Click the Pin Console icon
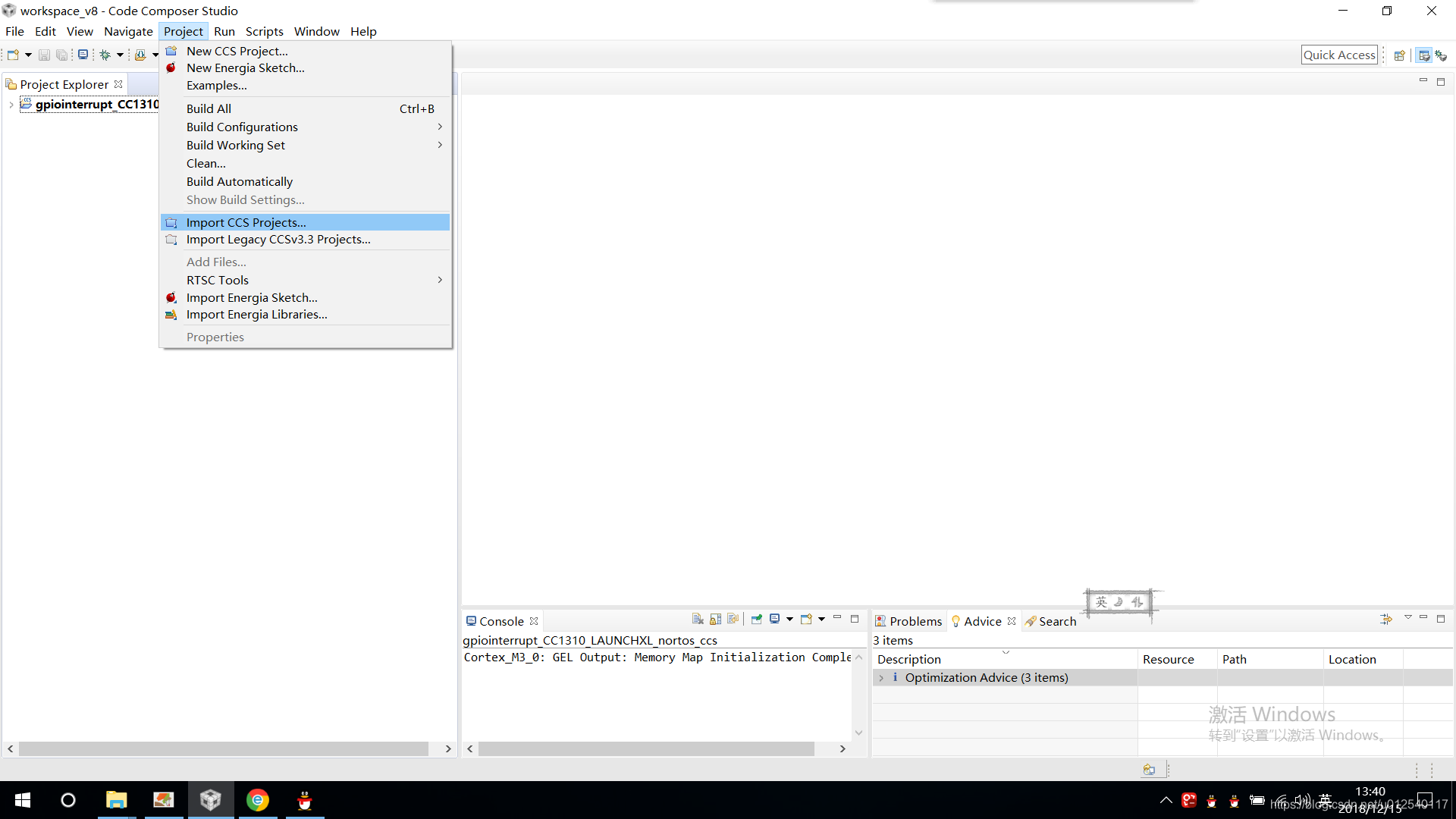The width and height of the screenshot is (1456, 819). tap(757, 619)
